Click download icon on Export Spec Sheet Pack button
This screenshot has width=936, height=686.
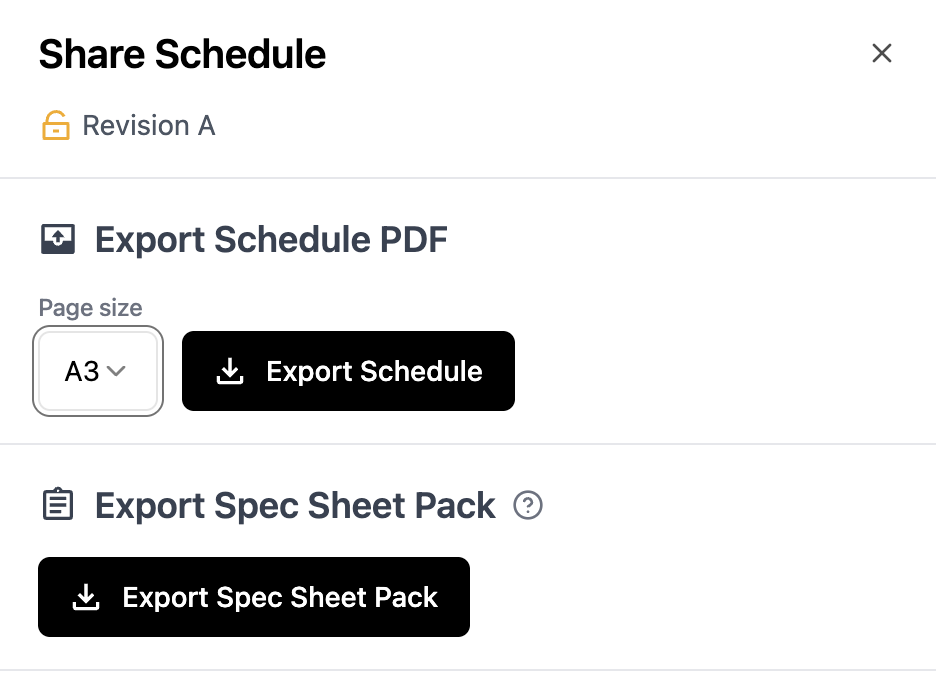(x=87, y=598)
